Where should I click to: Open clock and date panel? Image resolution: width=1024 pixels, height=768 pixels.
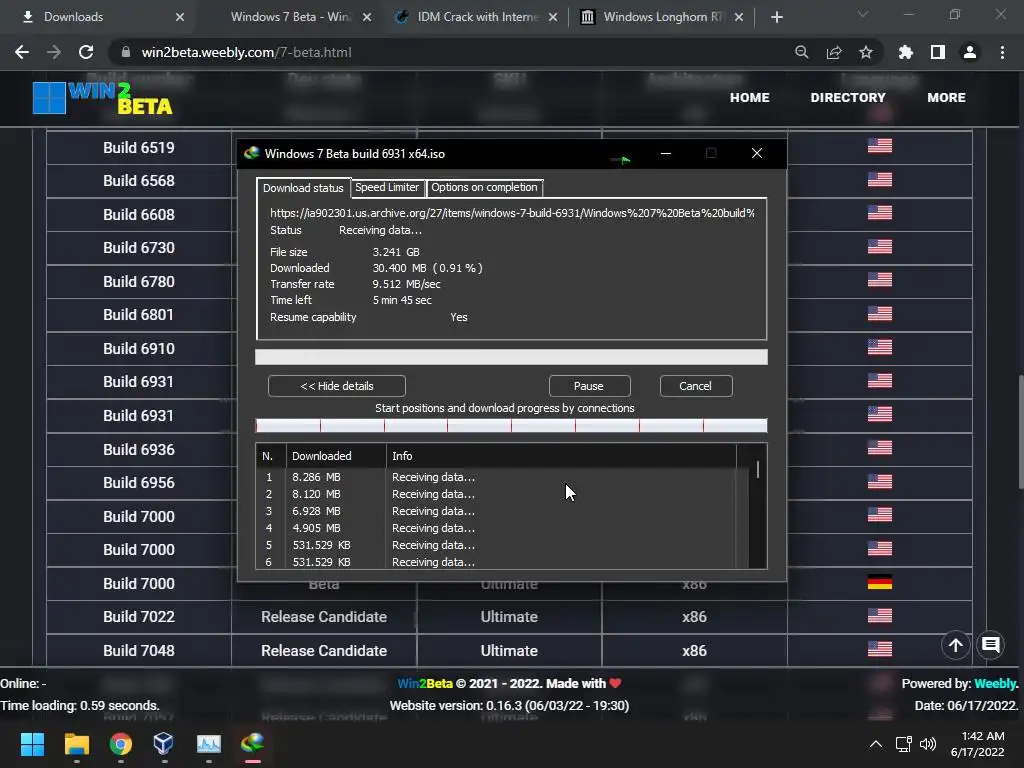978,744
